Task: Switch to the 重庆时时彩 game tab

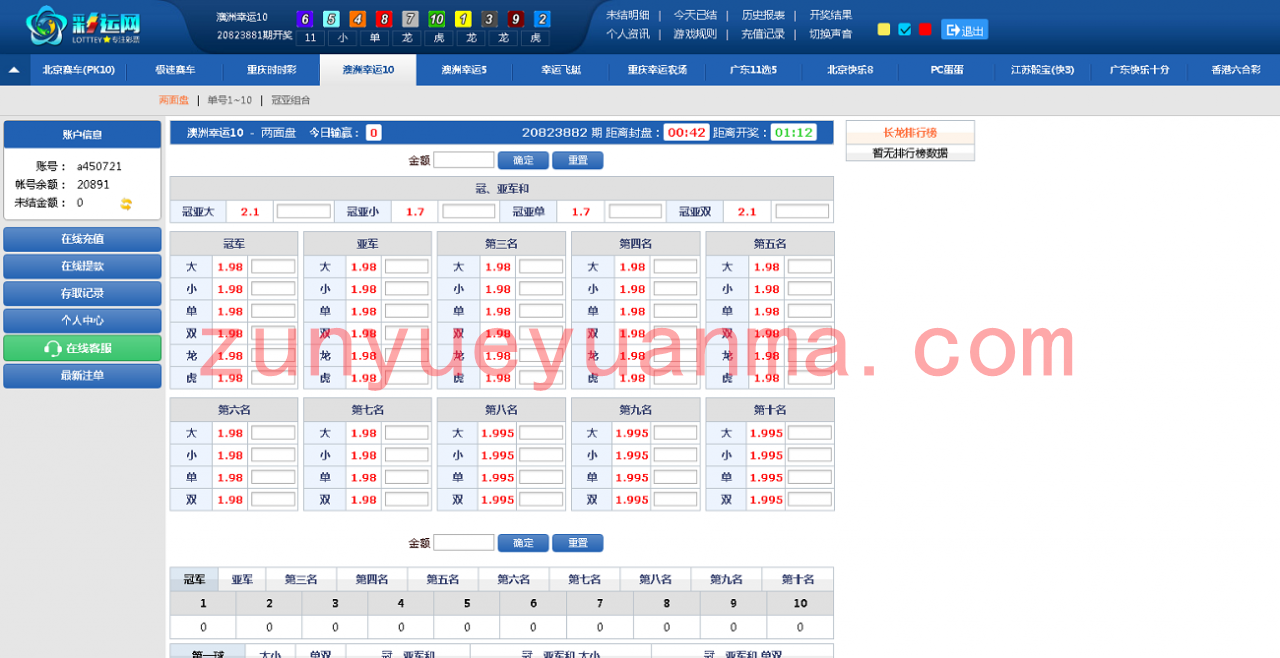Action: 271,70
